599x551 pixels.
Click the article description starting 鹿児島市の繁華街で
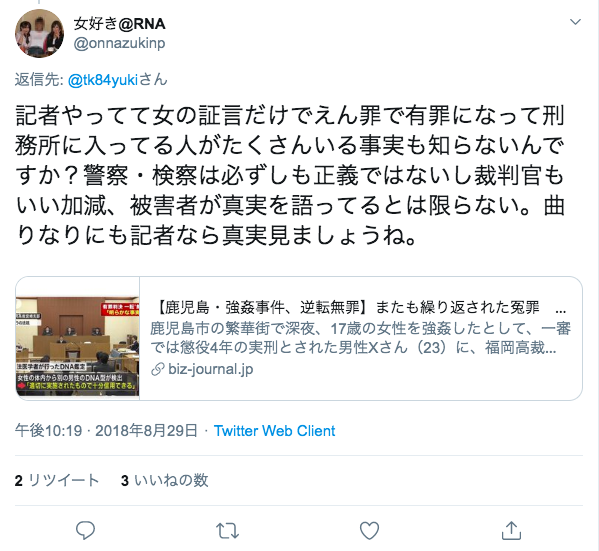click(361, 338)
